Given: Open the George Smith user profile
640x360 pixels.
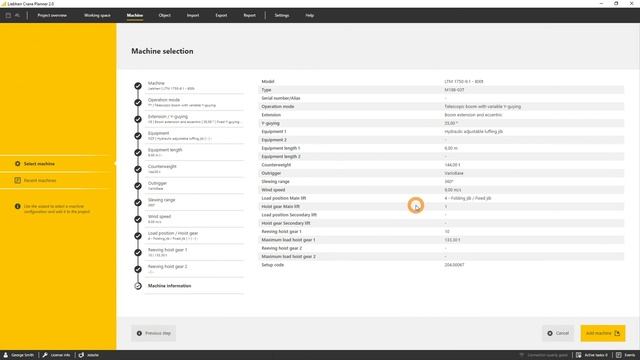Looking at the screenshot, I should (19, 355).
